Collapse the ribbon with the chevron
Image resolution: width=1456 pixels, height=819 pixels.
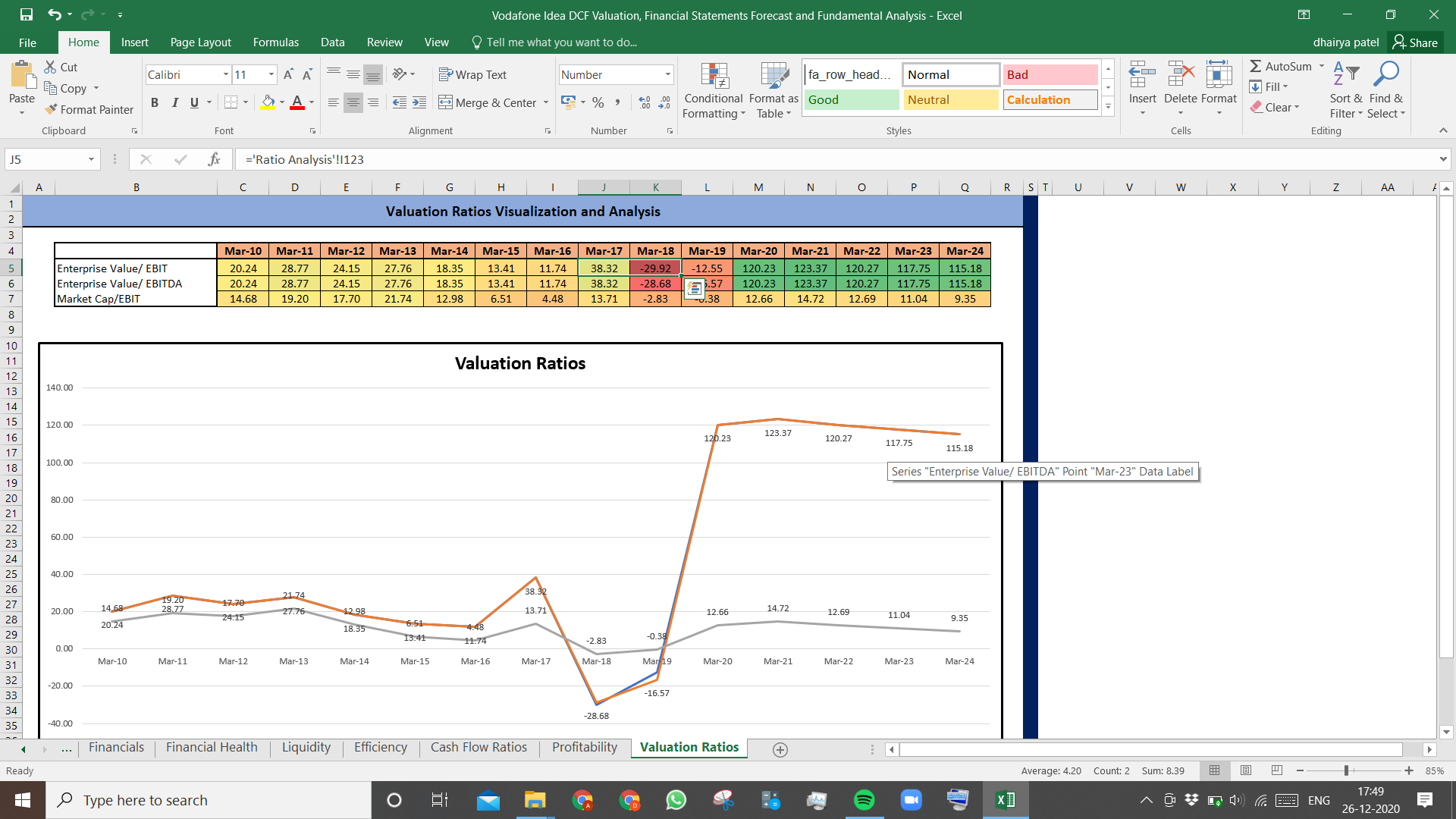click(1443, 130)
